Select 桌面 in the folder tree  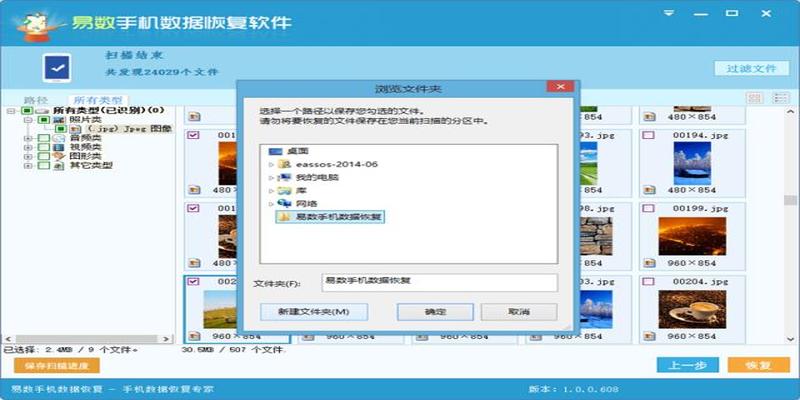297,152
